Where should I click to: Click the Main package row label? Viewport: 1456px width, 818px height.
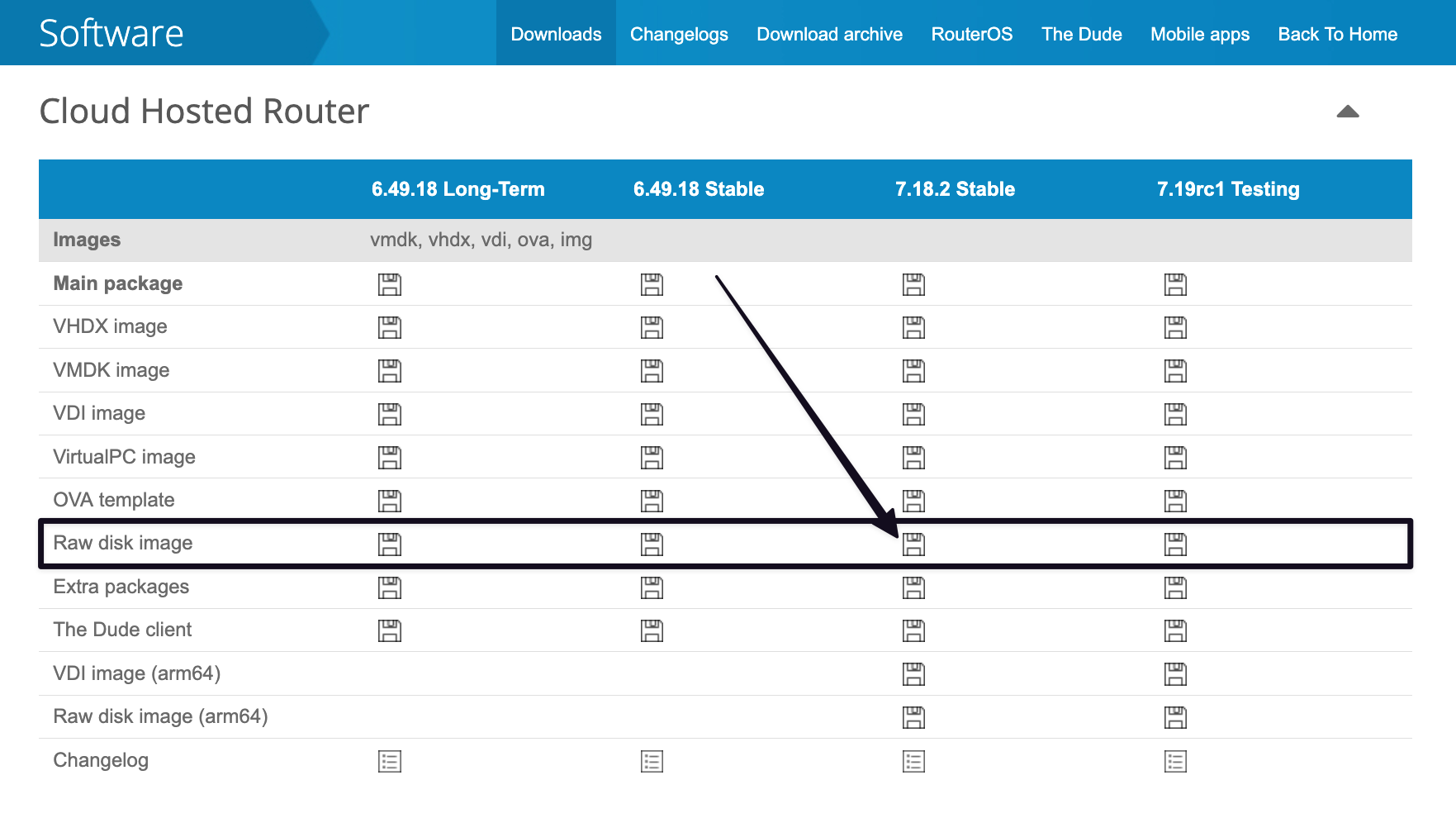[x=118, y=283]
